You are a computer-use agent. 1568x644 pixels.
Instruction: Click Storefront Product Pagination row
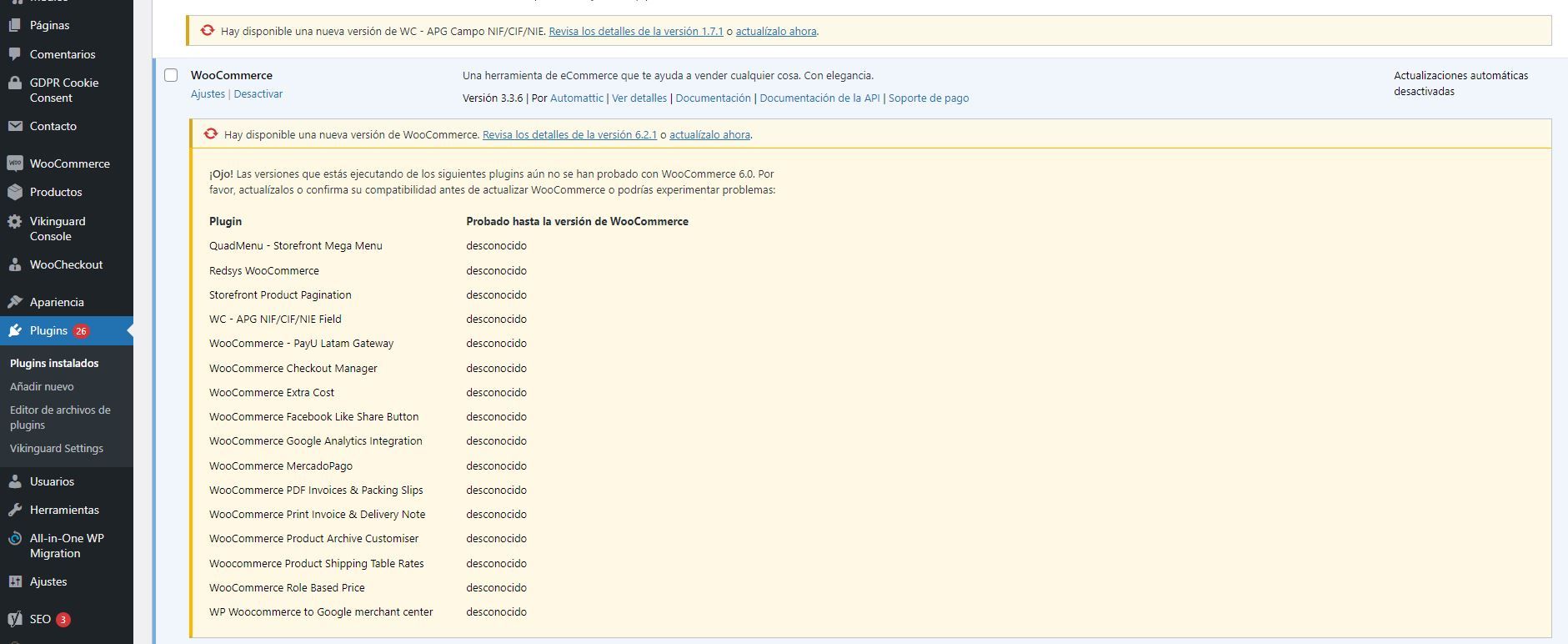(x=280, y=294)
